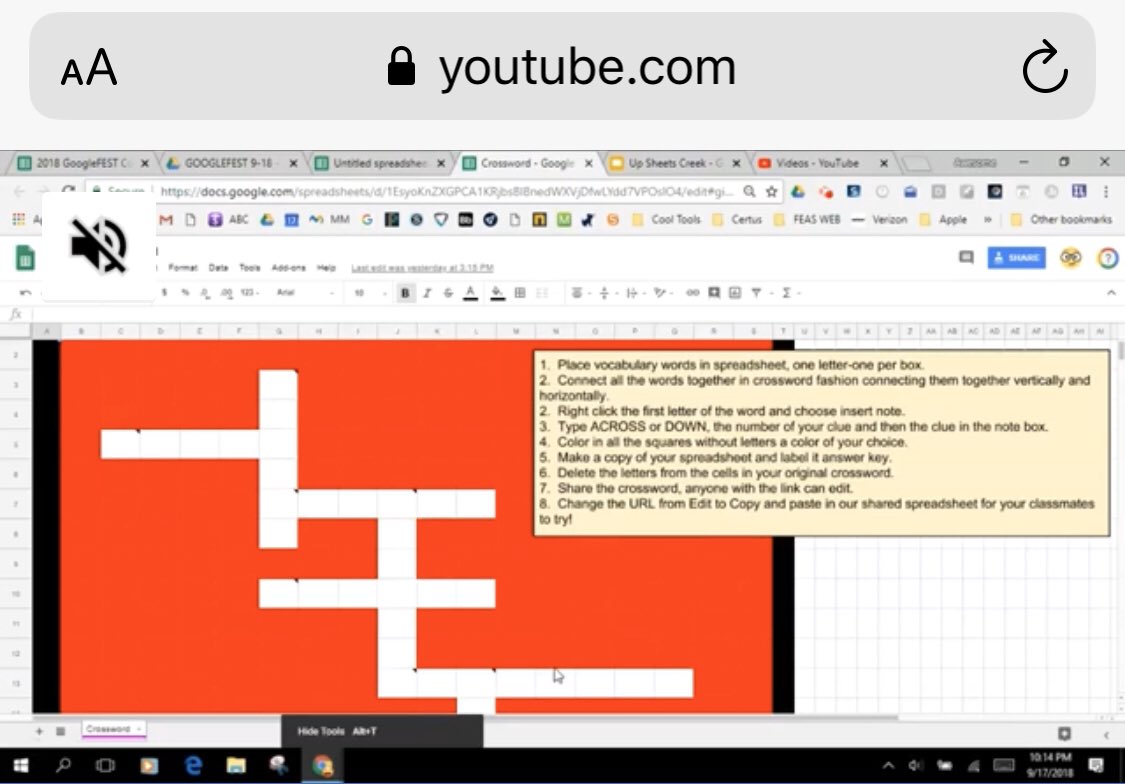Toggle Bold formatting
The height and width of the screenshot is (784, 1125).
point(405,293)
